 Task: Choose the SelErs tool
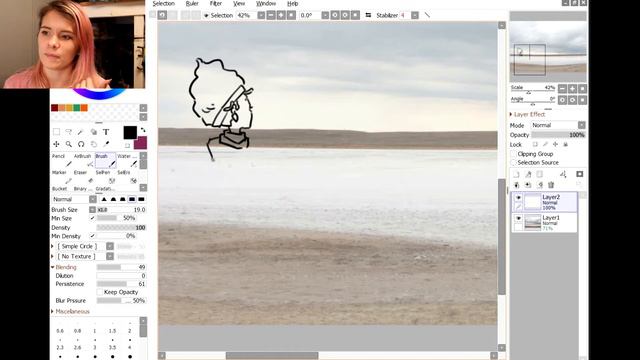pos(127,177)
